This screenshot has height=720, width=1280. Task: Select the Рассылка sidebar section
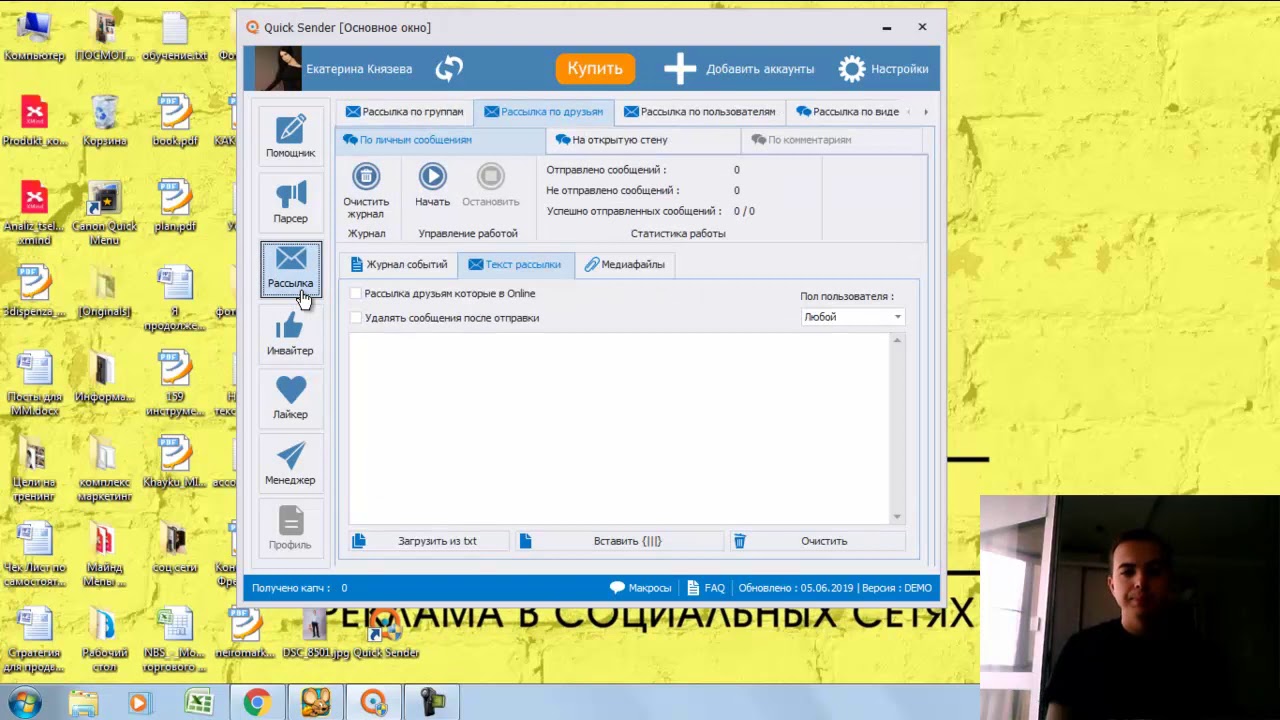290,268
